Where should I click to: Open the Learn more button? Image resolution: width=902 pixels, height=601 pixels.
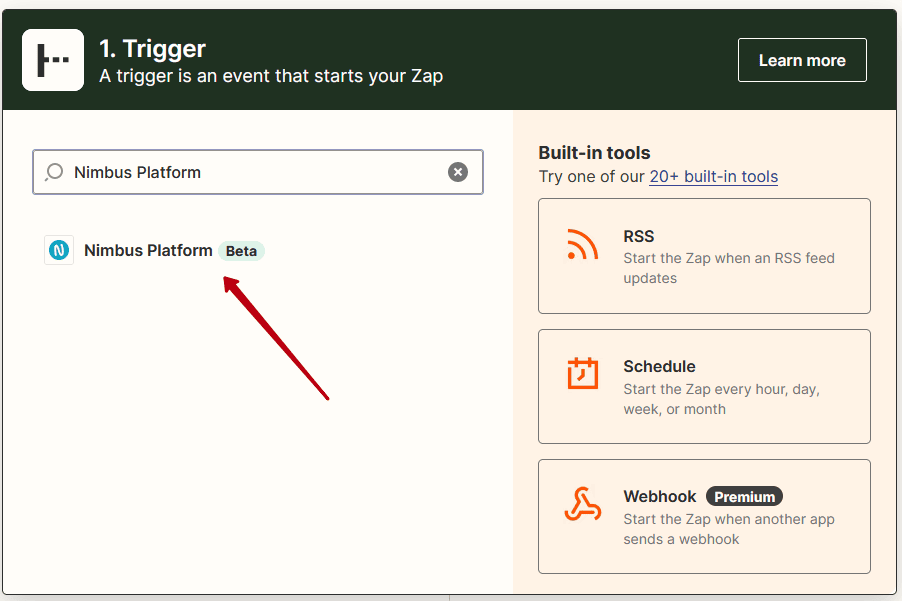[x=802, y=60]
